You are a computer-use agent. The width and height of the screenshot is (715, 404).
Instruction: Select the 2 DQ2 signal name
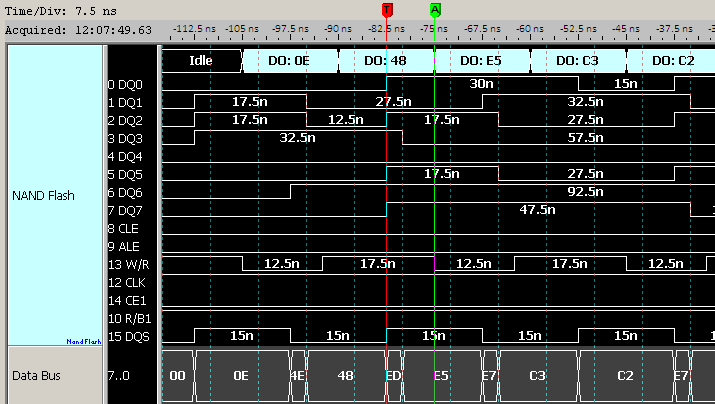click(x=125, y=121)
